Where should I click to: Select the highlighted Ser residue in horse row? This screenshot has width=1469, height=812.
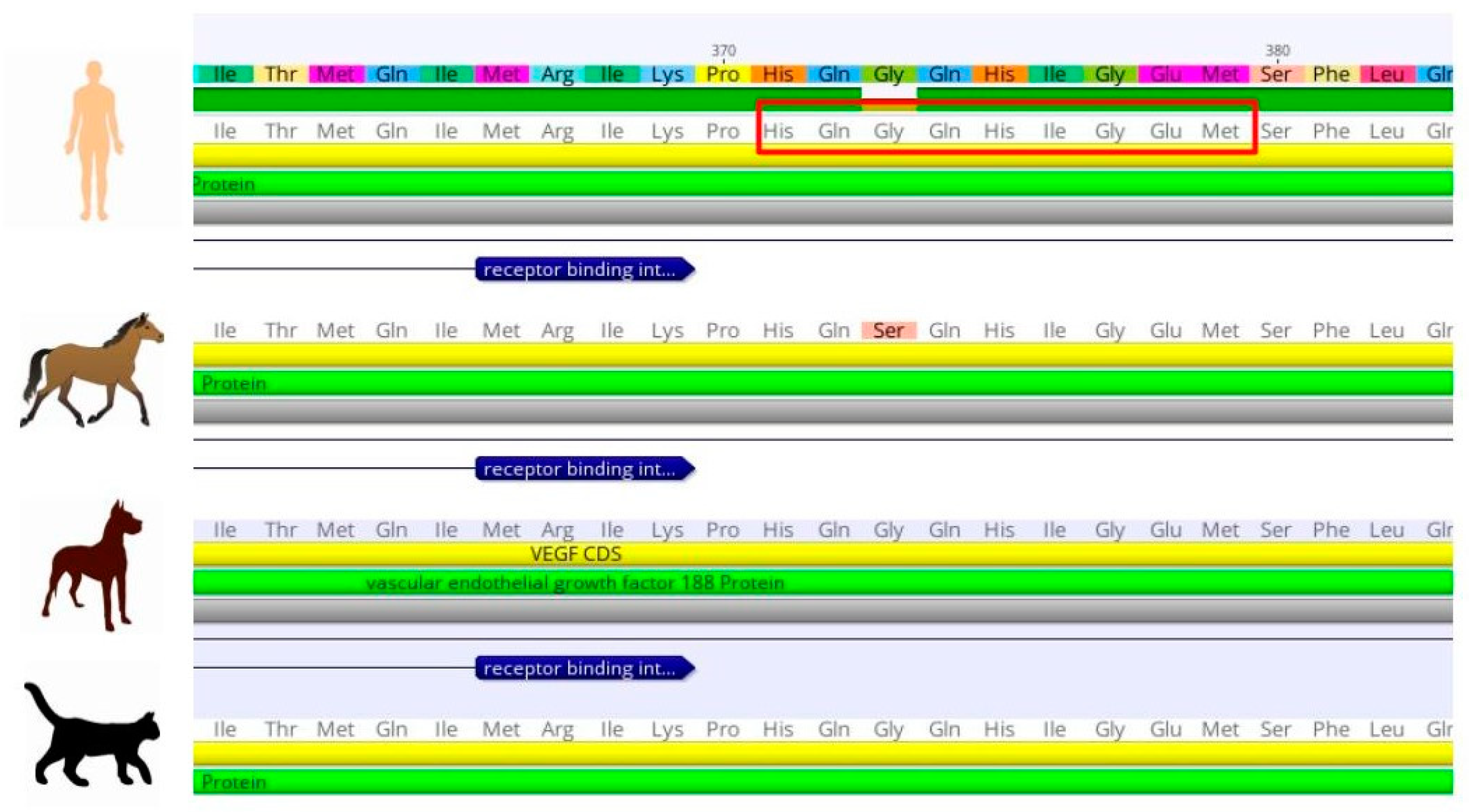click(x=888, y=331)
